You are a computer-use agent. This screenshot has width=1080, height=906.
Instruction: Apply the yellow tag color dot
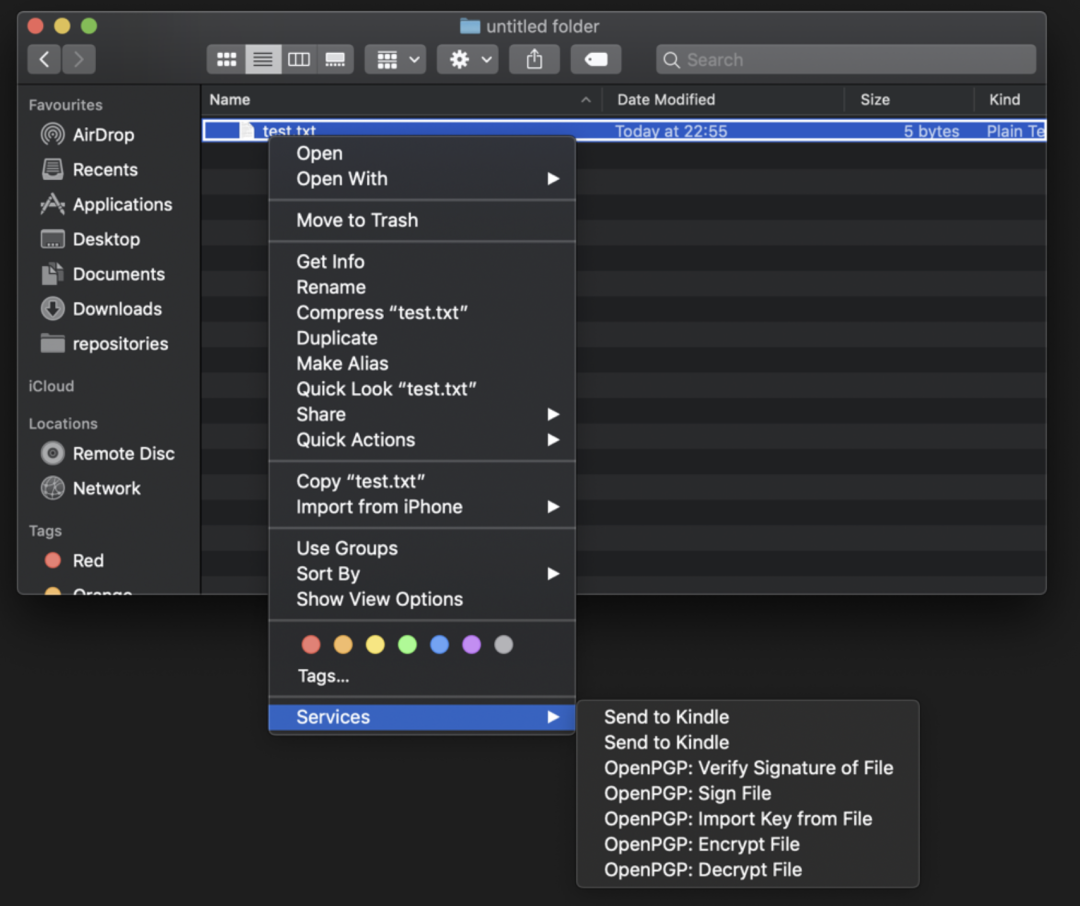375,644
